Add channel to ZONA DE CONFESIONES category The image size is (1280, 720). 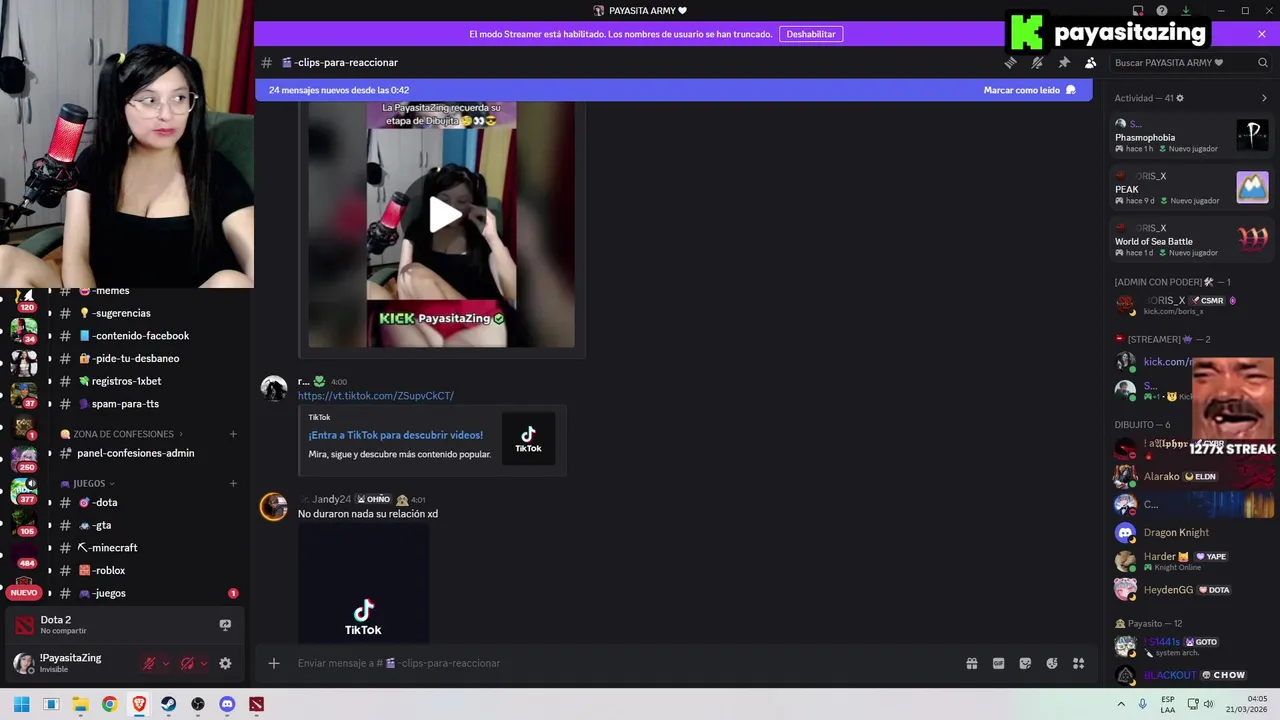233,434
